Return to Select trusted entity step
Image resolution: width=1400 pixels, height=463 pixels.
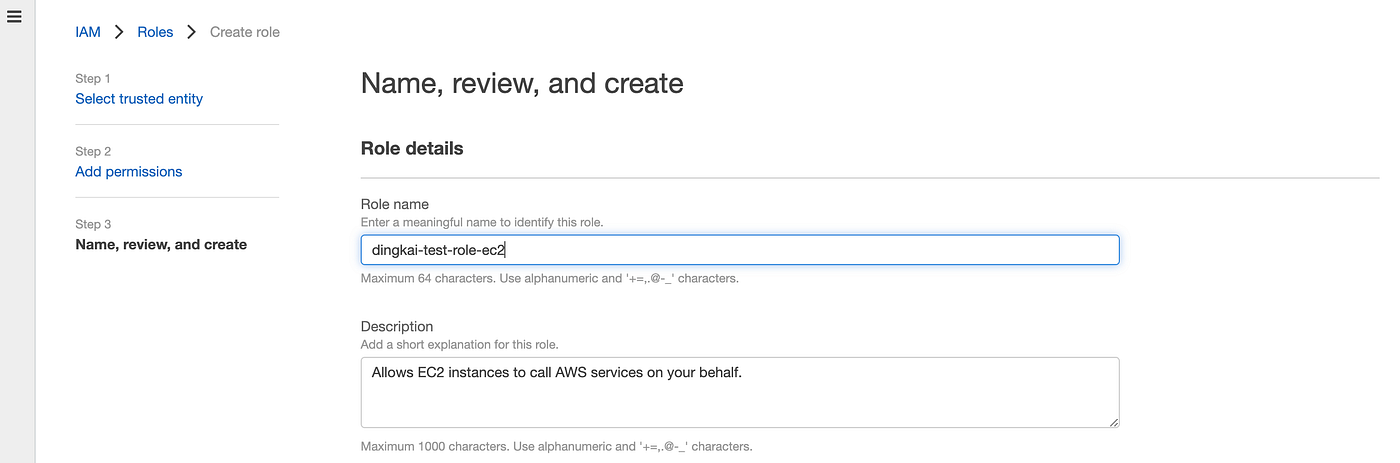(139, 99)
